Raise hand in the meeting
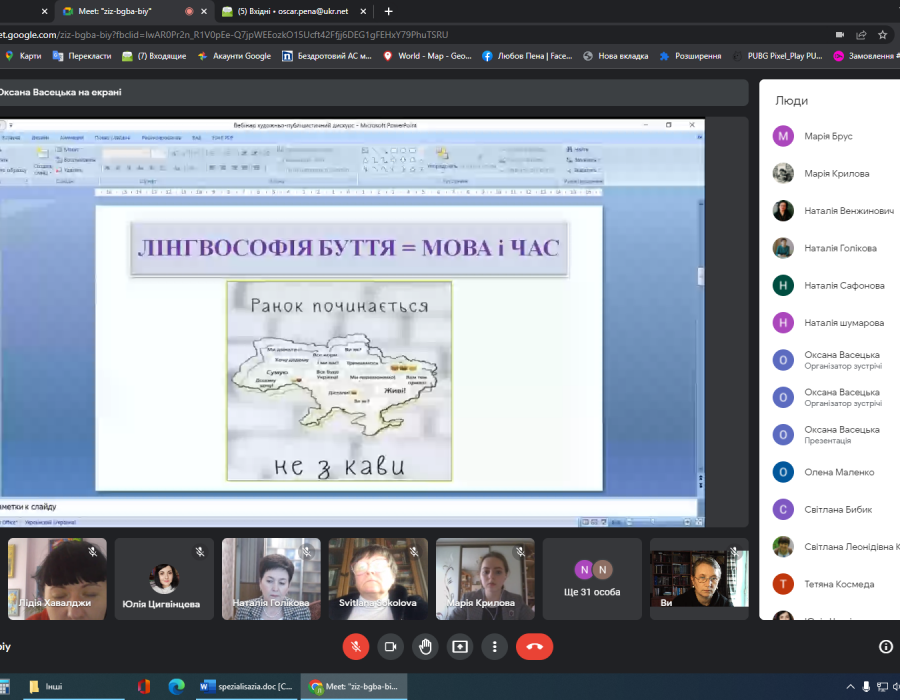 click(425, 646)
